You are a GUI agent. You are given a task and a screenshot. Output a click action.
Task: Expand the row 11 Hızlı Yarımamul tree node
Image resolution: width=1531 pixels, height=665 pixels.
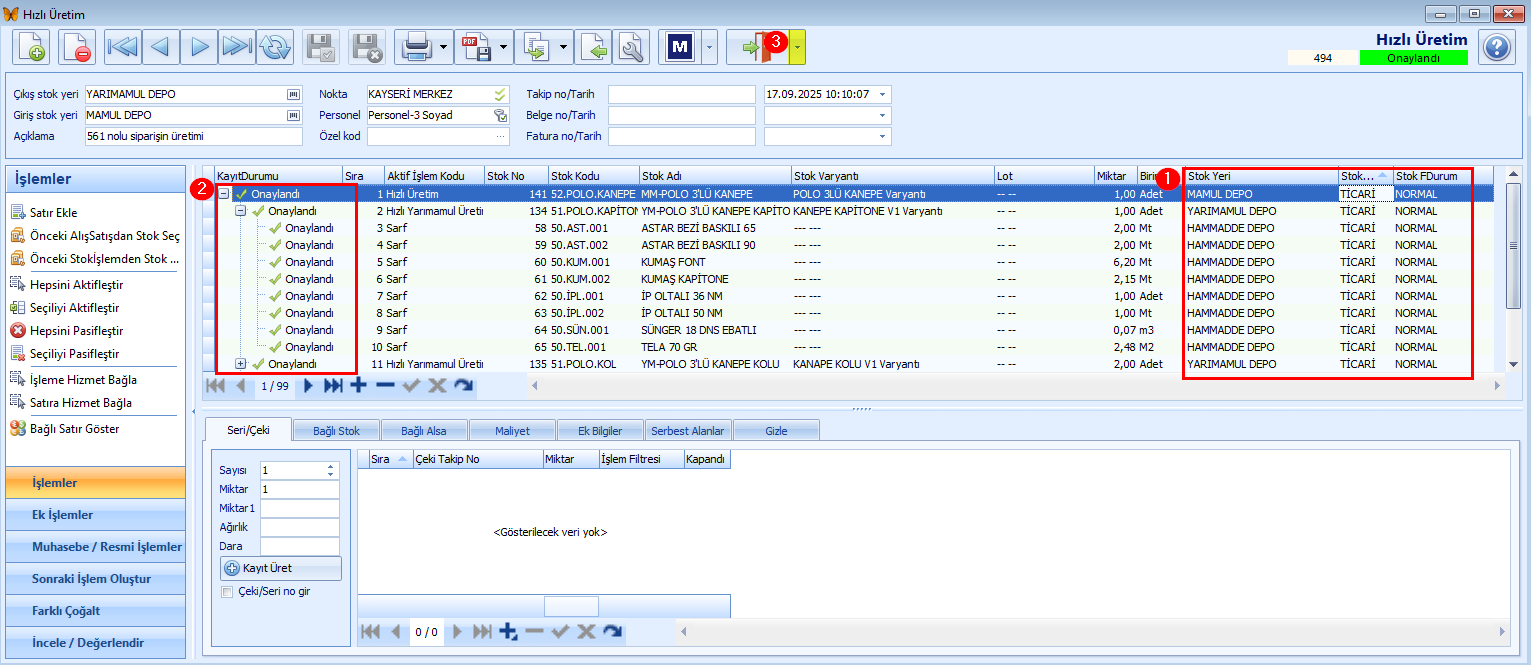[240, 364]
